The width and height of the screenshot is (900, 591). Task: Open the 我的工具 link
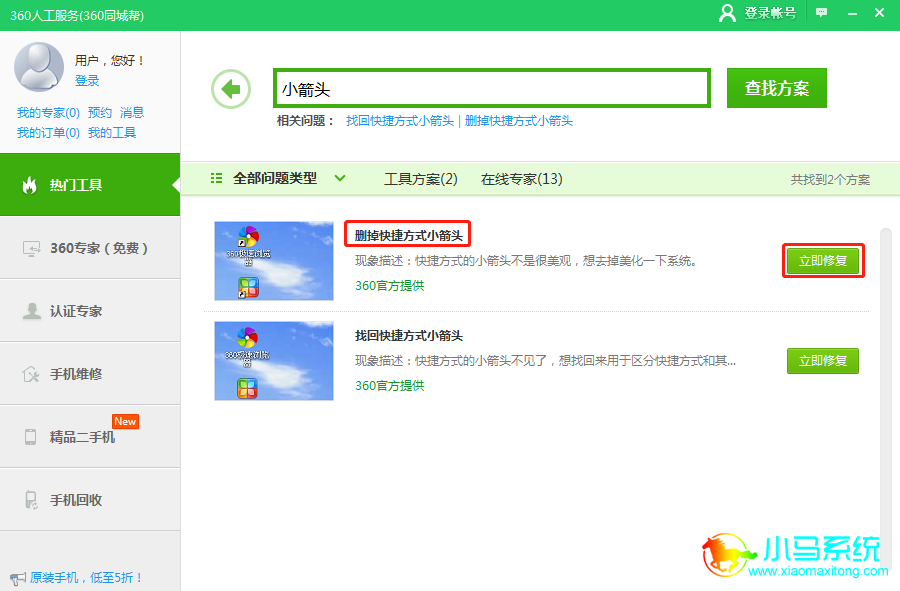pyautogui.click(x=112, y=133)
